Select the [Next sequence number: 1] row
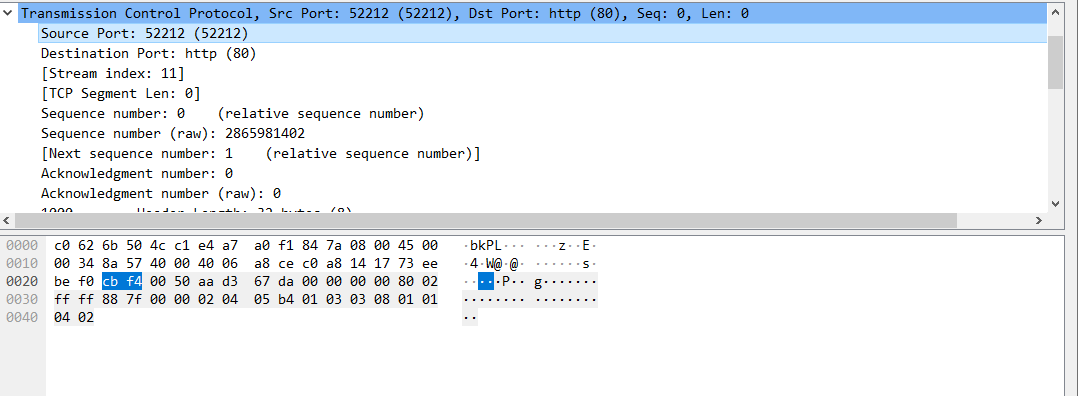Viewport: 1078px width, 396px height. point(543,153)
